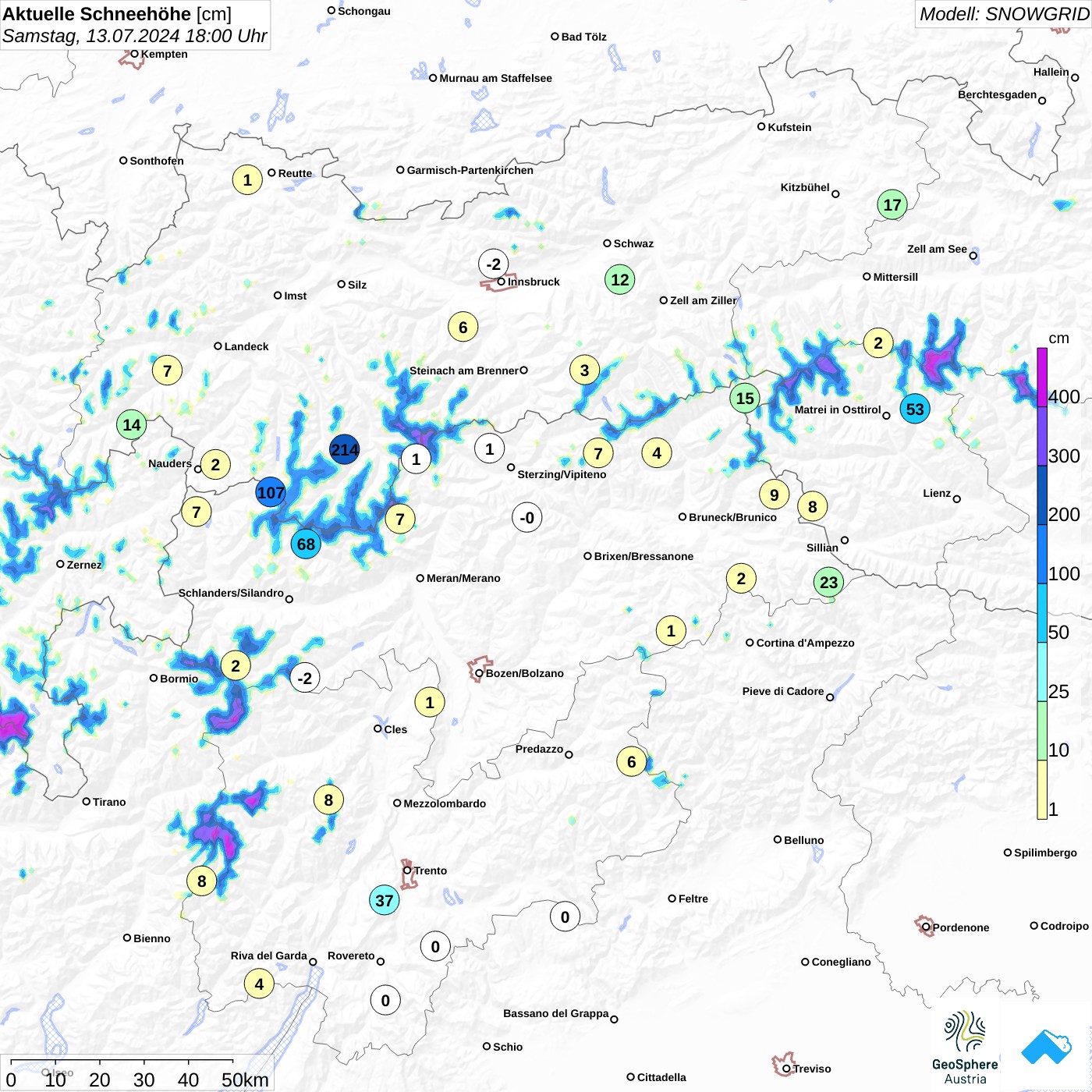Select the Landeck city label
The width and height of the screenshot is (1092, 1092).
[246, 346]
